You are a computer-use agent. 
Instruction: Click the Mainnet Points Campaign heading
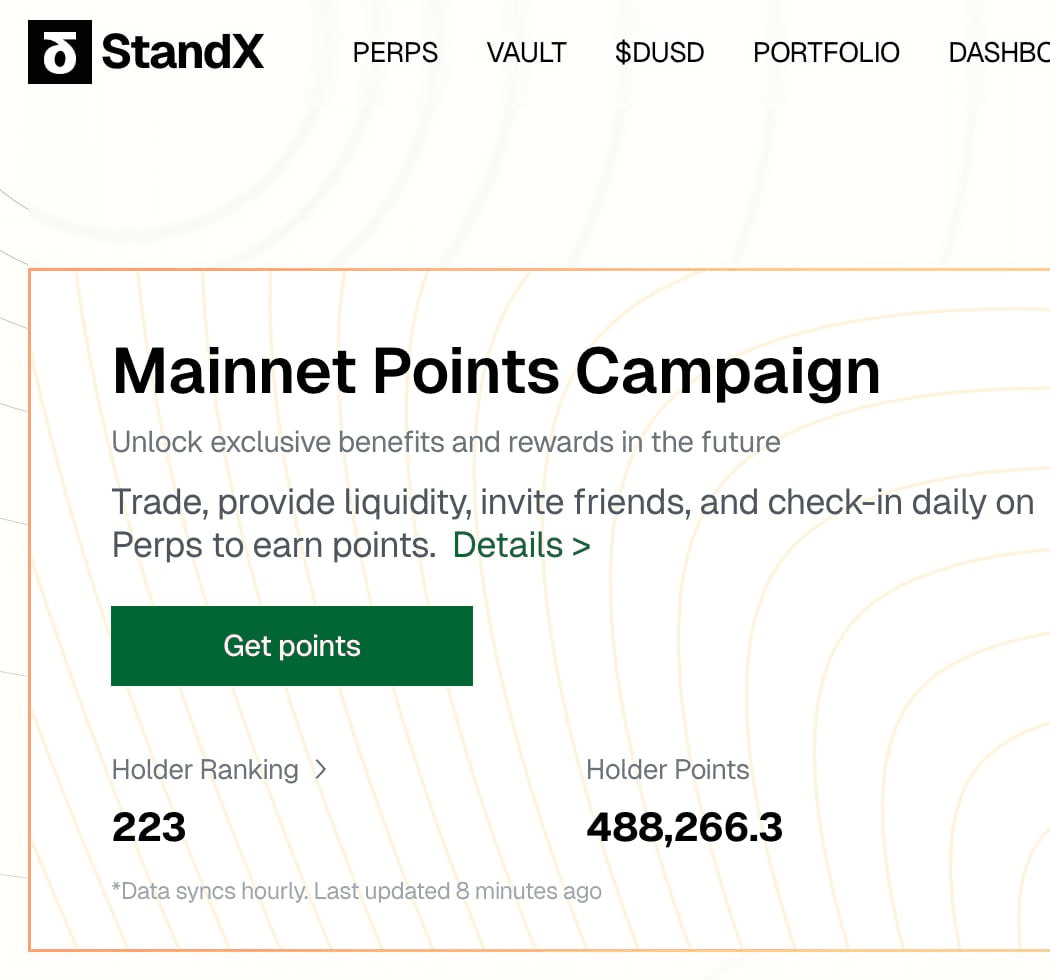[496, 371]
